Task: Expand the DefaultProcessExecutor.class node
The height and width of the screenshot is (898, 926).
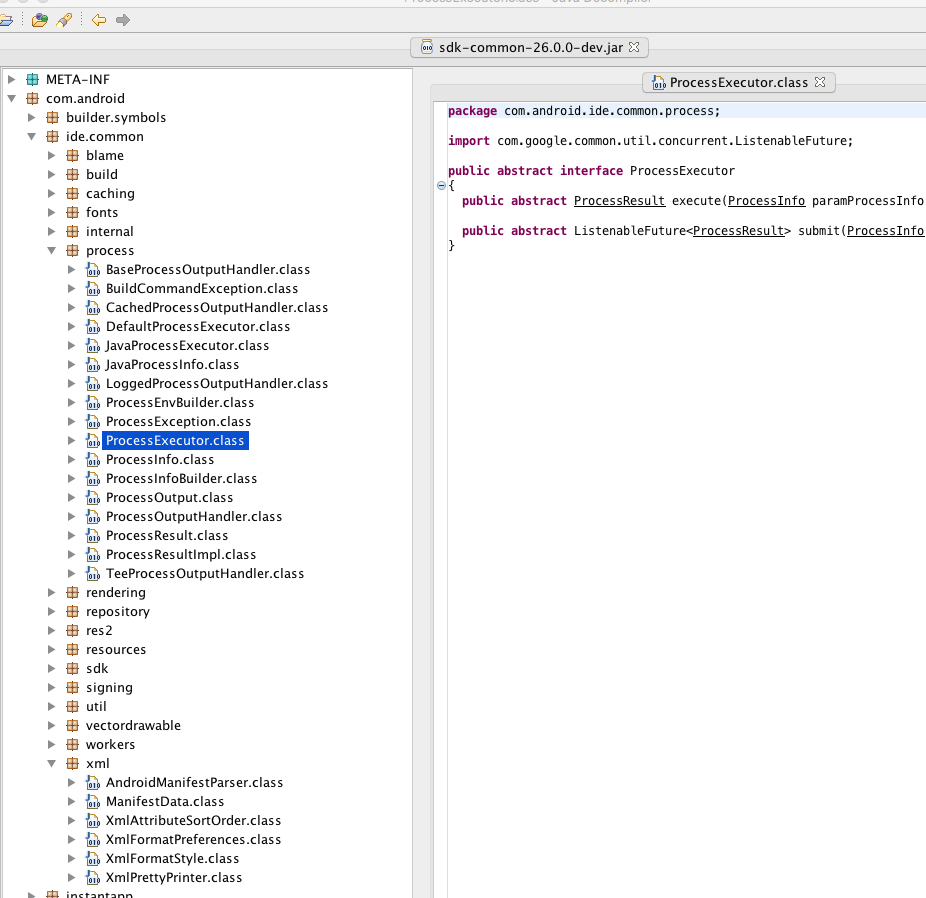Action: tap(72, 327)
